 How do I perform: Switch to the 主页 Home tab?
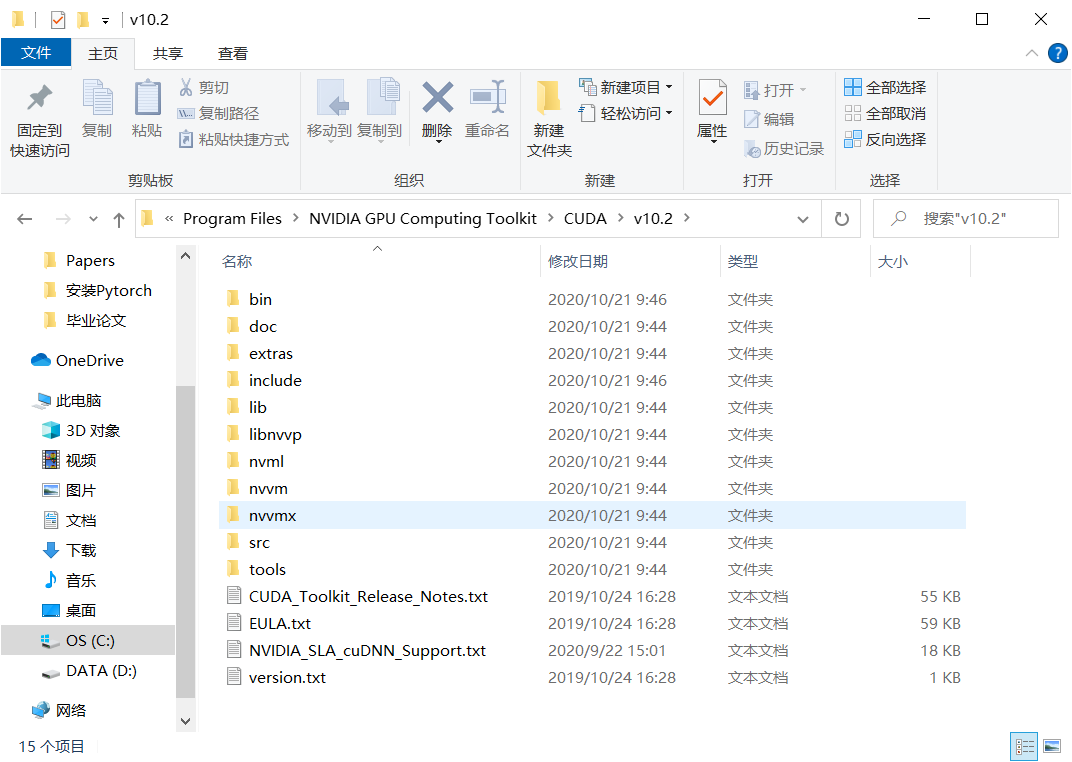(x=103, y=53)
